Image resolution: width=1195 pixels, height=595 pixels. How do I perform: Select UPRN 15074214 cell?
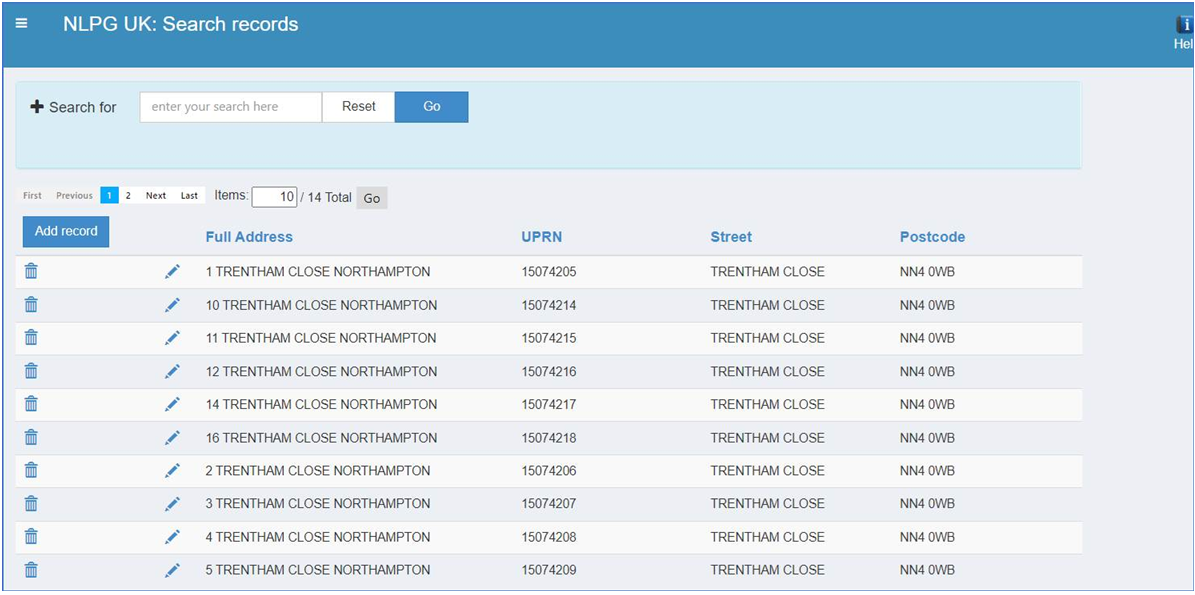549,305
